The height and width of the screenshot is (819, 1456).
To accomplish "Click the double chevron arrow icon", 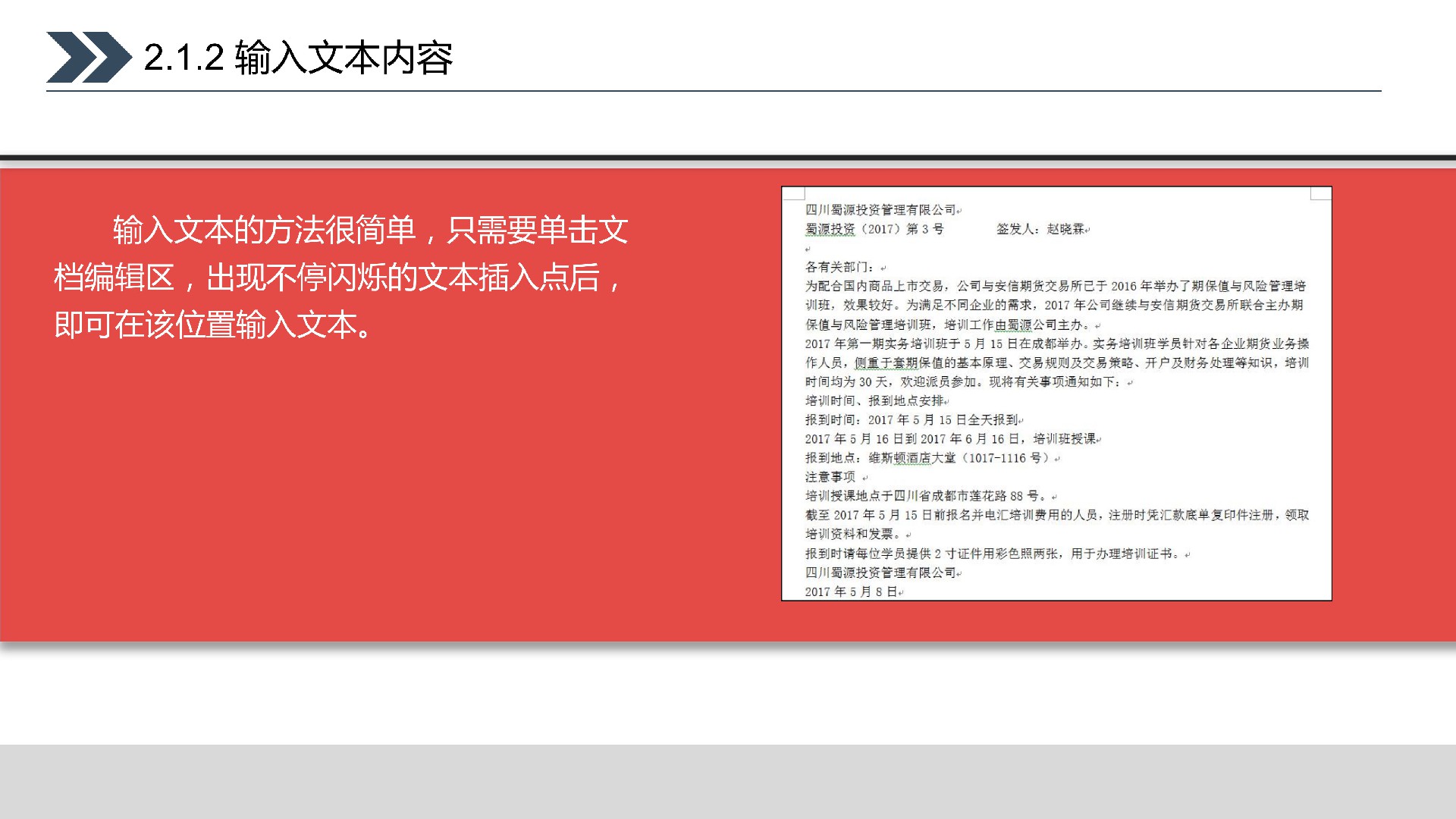I will pyautogui.click(x=88, y=57).
